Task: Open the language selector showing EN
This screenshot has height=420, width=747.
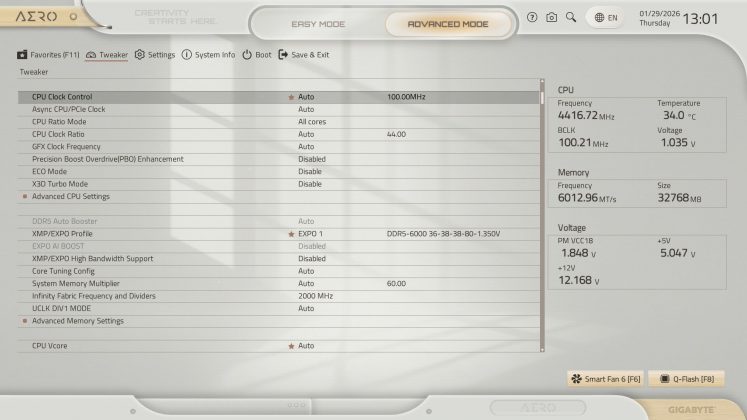Action: [605, 18]
